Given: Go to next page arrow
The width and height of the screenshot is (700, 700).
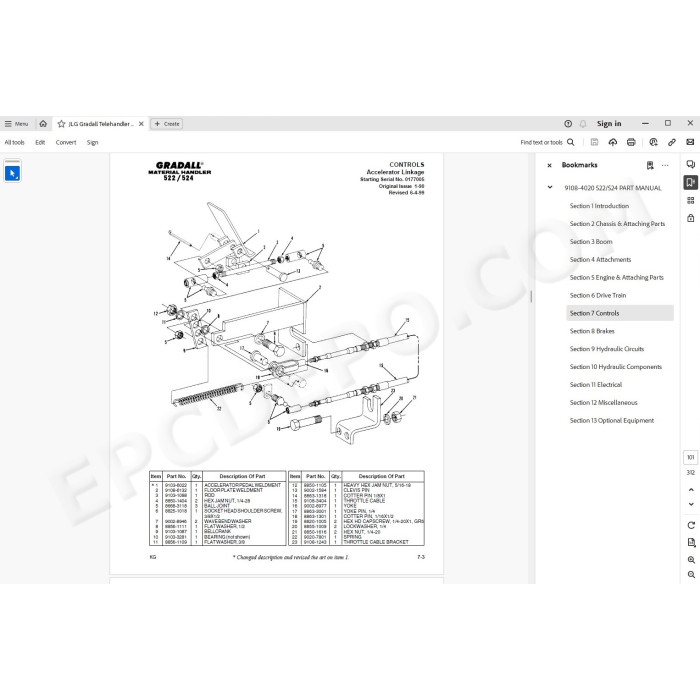Looking at the screenshot, I should pyautogui.click(x=691, y=504).
